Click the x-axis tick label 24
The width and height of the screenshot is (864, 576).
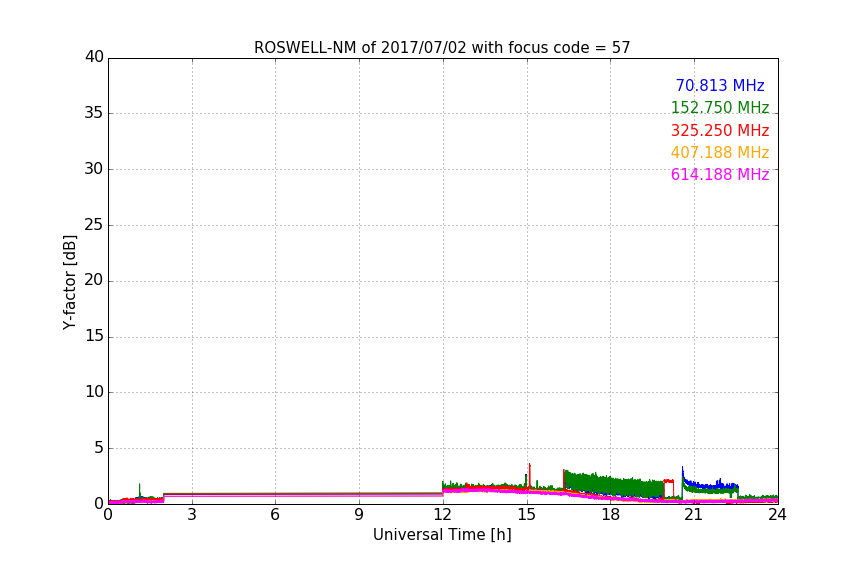[777, 515]
